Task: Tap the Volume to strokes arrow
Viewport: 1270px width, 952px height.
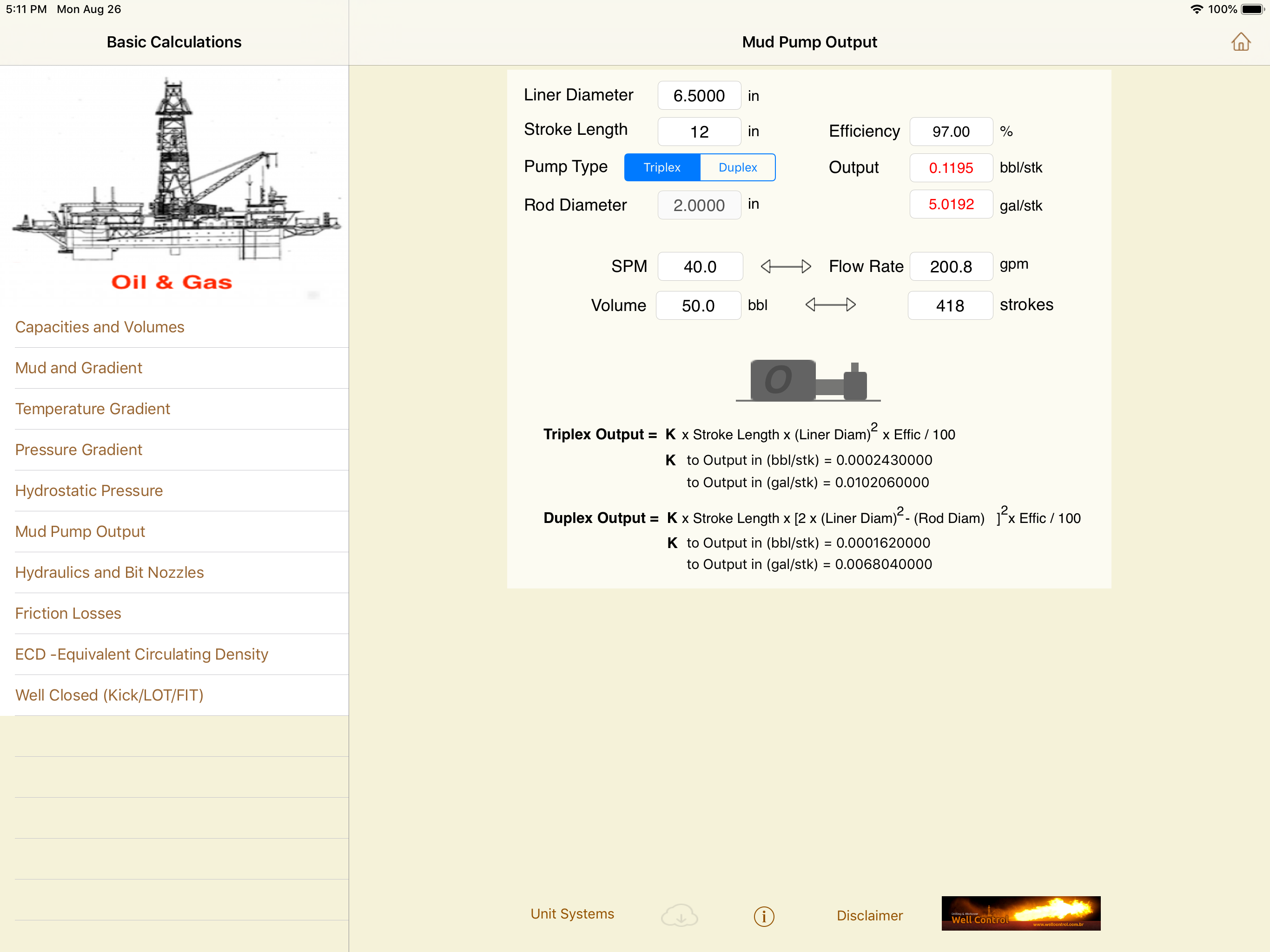Action: coord(830,305)
